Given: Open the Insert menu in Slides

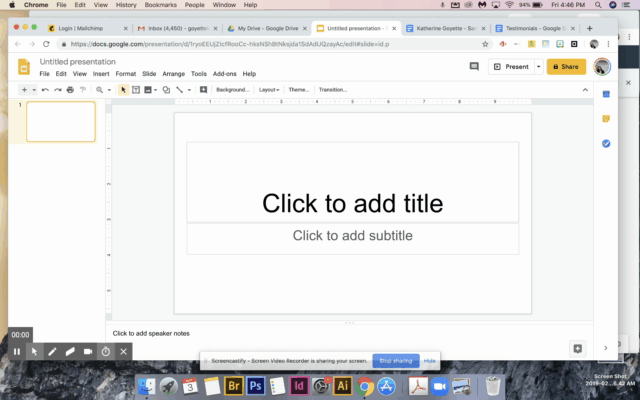Looking at the screenshot, I should (x=101, y=74).
